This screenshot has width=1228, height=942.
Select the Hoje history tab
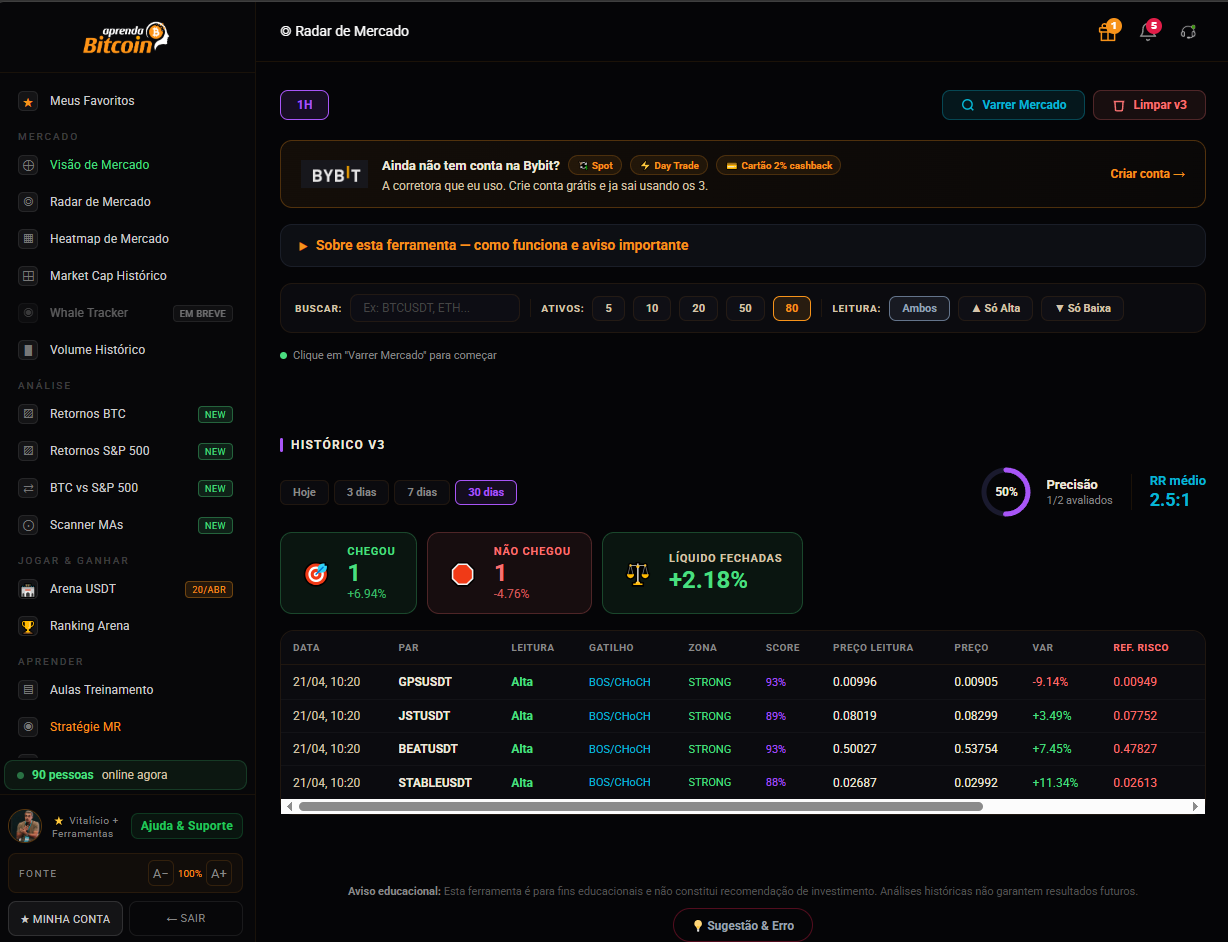click(305, 492)
